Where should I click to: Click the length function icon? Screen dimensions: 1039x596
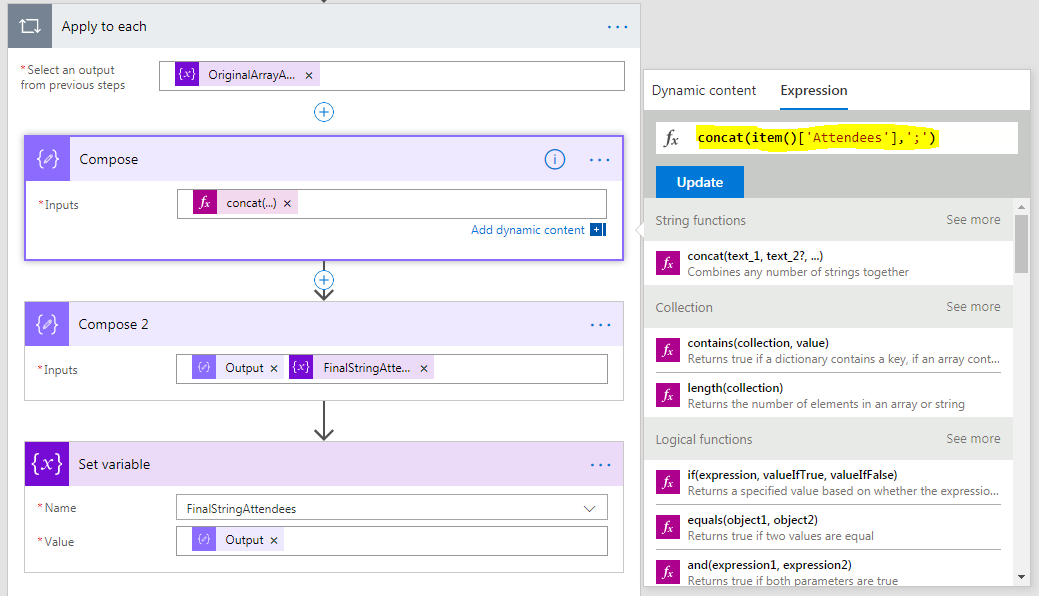(x=667, y=394)
